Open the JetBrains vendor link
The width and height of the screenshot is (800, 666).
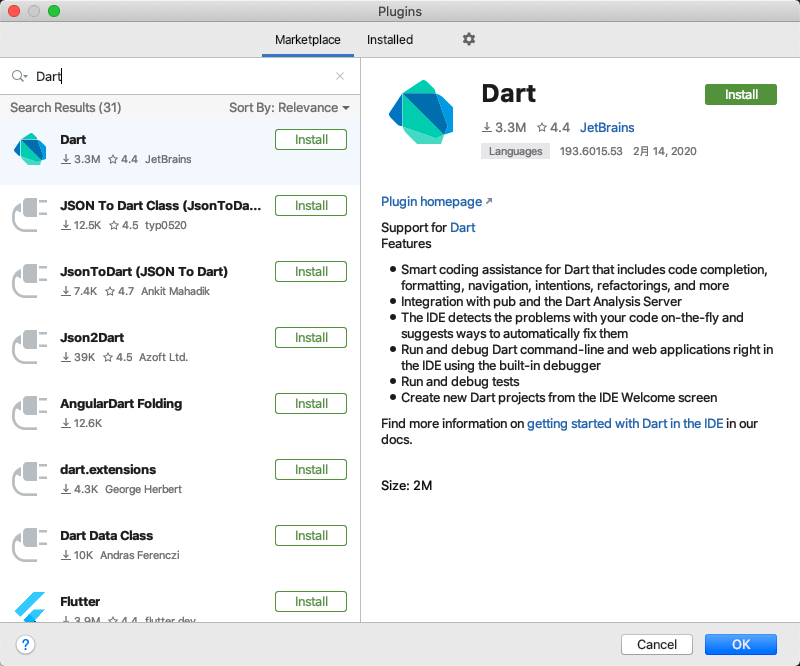tap(607, 128)
